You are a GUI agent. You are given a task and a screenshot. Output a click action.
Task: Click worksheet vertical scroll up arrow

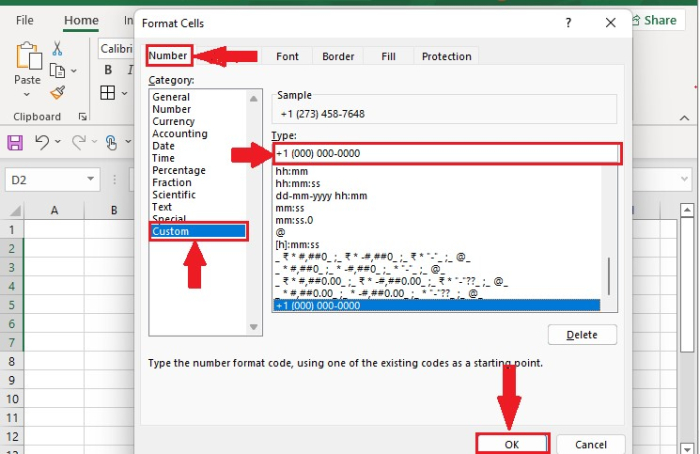point(687,210)
